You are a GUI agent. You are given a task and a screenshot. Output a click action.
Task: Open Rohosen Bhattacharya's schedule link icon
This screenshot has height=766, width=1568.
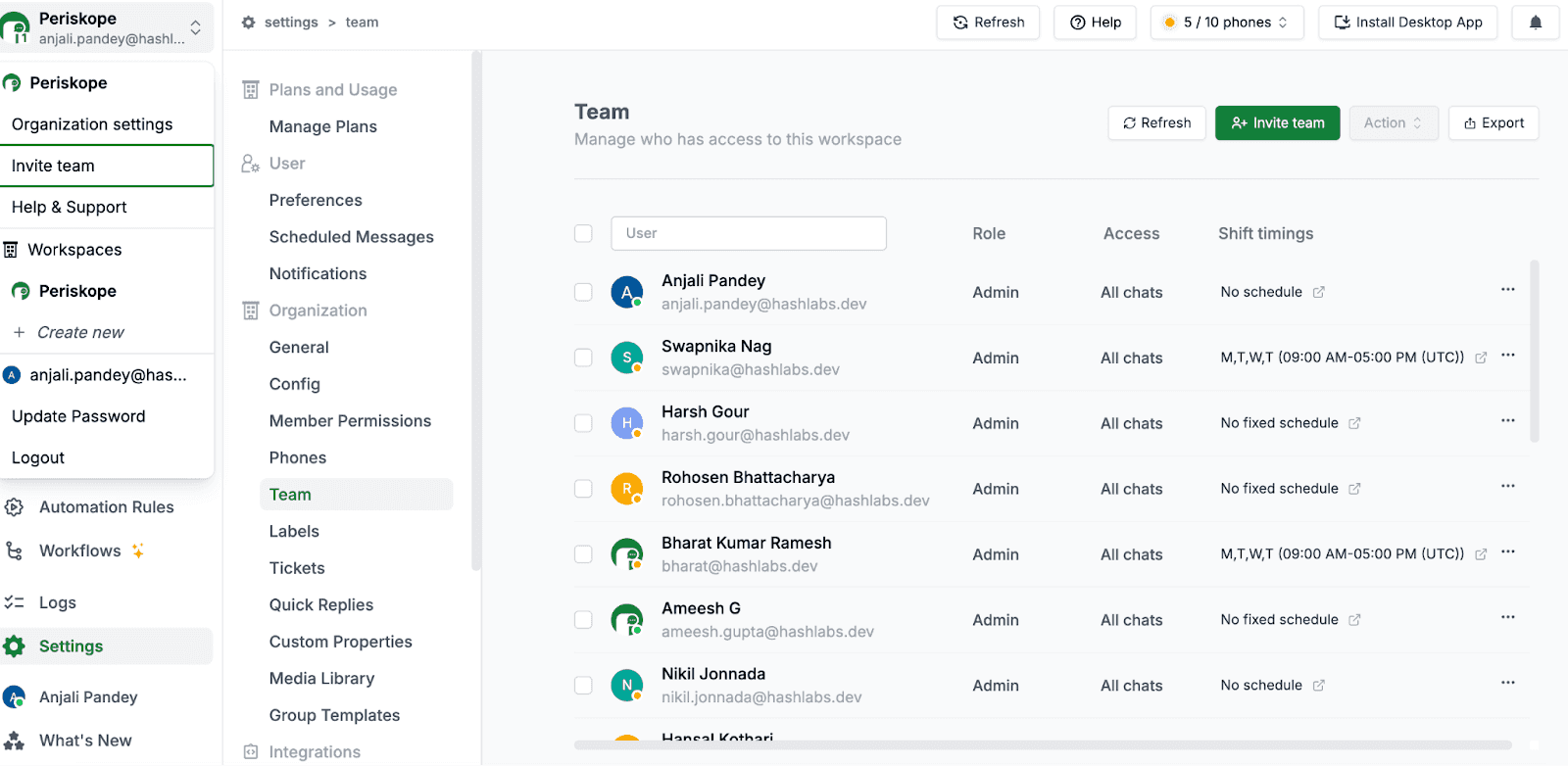point(1354,489)
